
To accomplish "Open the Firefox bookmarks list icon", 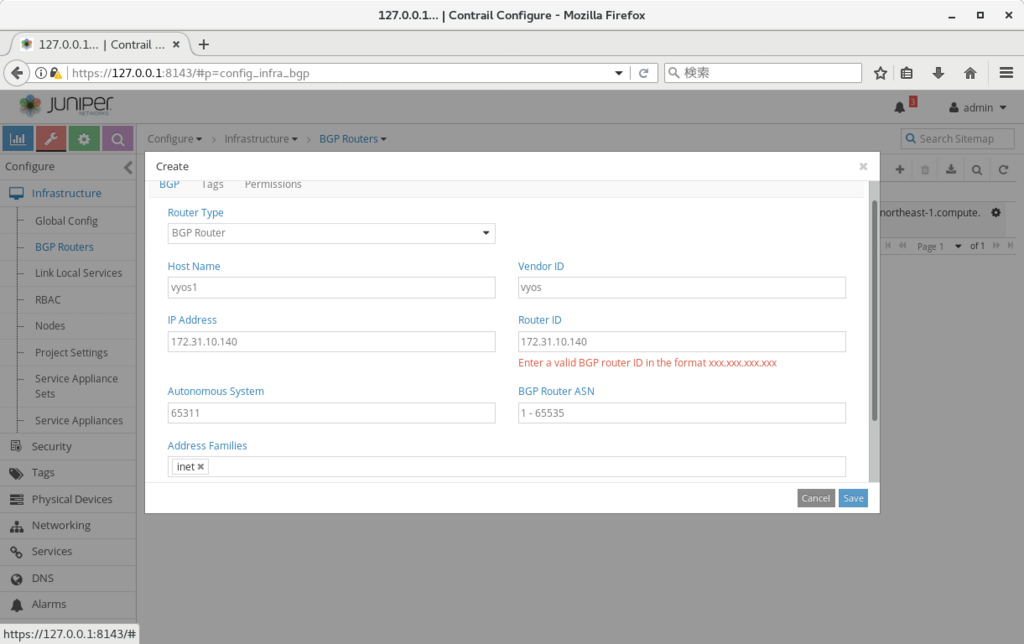I will tap(906, 72).
